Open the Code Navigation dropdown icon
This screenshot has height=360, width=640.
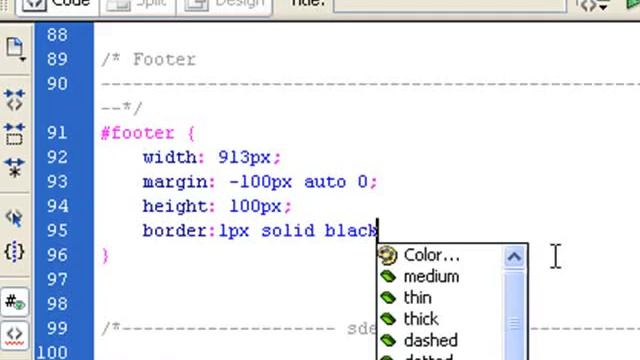(593, 5)
